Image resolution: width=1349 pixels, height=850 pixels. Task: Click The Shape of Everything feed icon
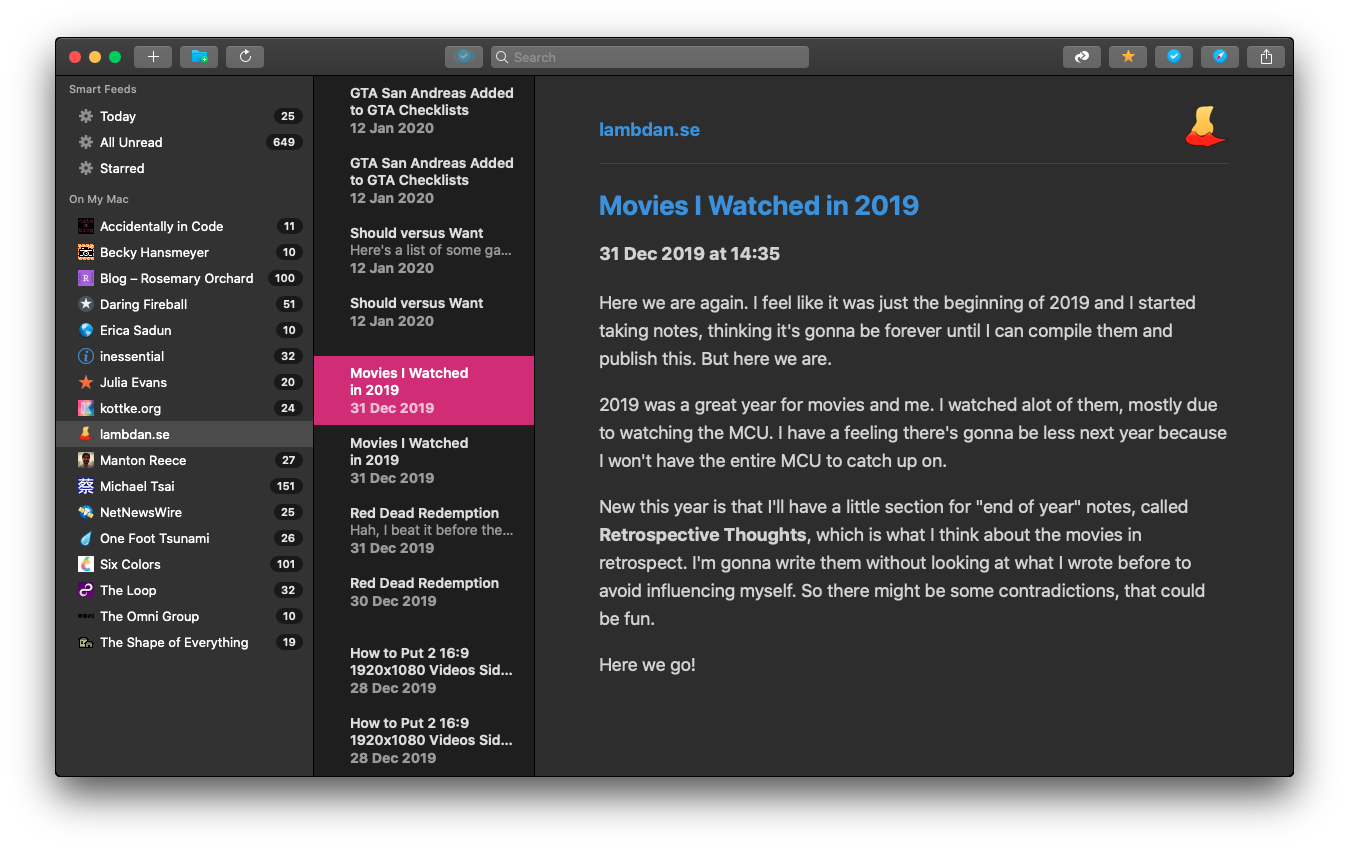pyautogui.click(x=86, y=642)
